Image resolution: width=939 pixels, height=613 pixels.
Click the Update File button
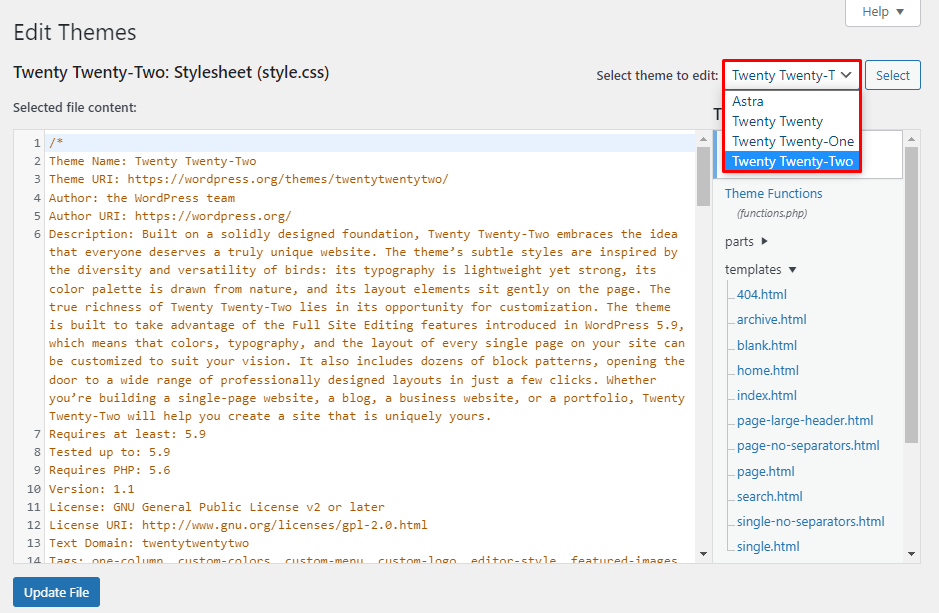point(55,591)
